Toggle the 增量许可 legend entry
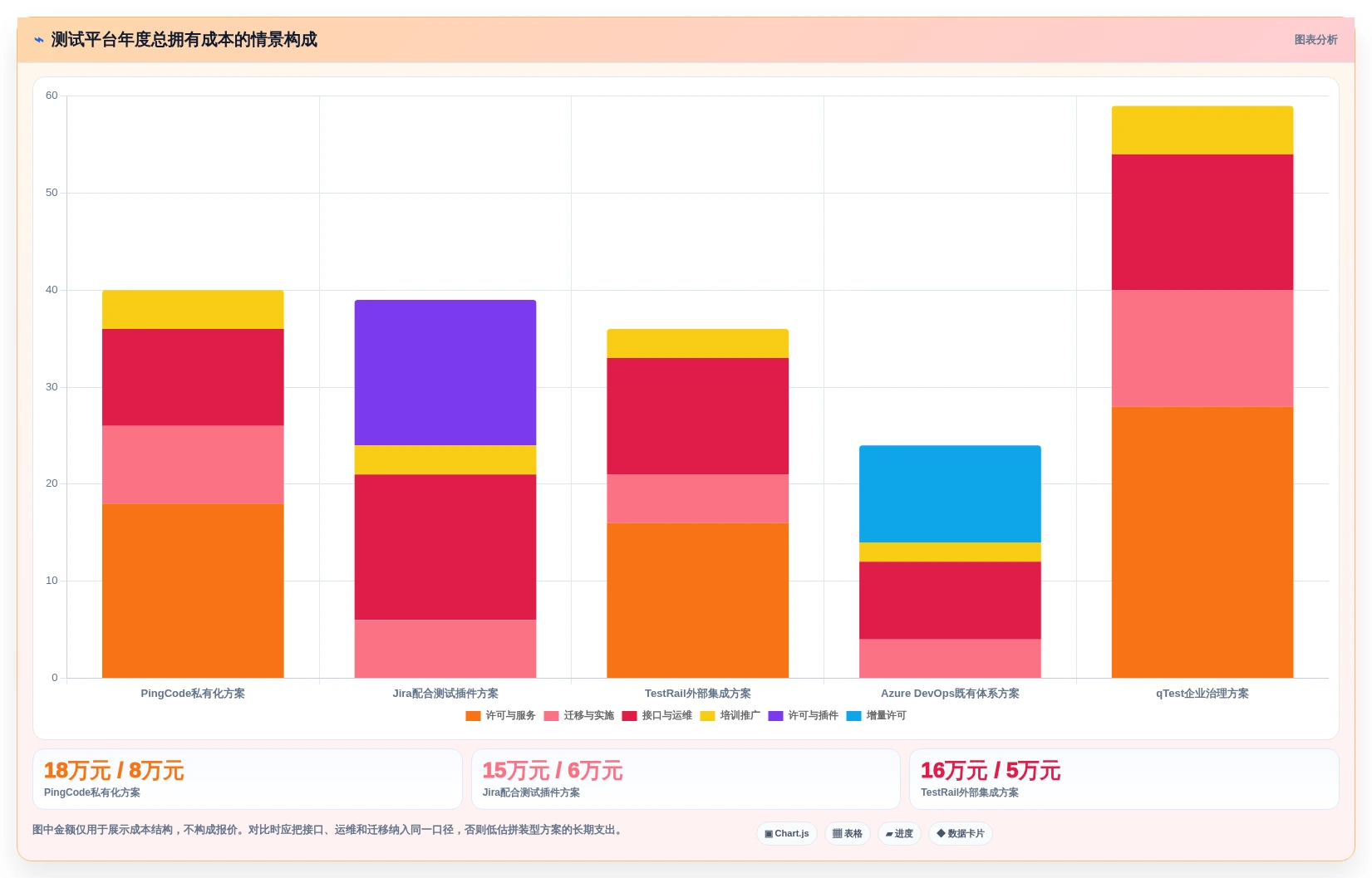Image resolution: width=1372 pixels, height=878 pixels. click(877, 716)
